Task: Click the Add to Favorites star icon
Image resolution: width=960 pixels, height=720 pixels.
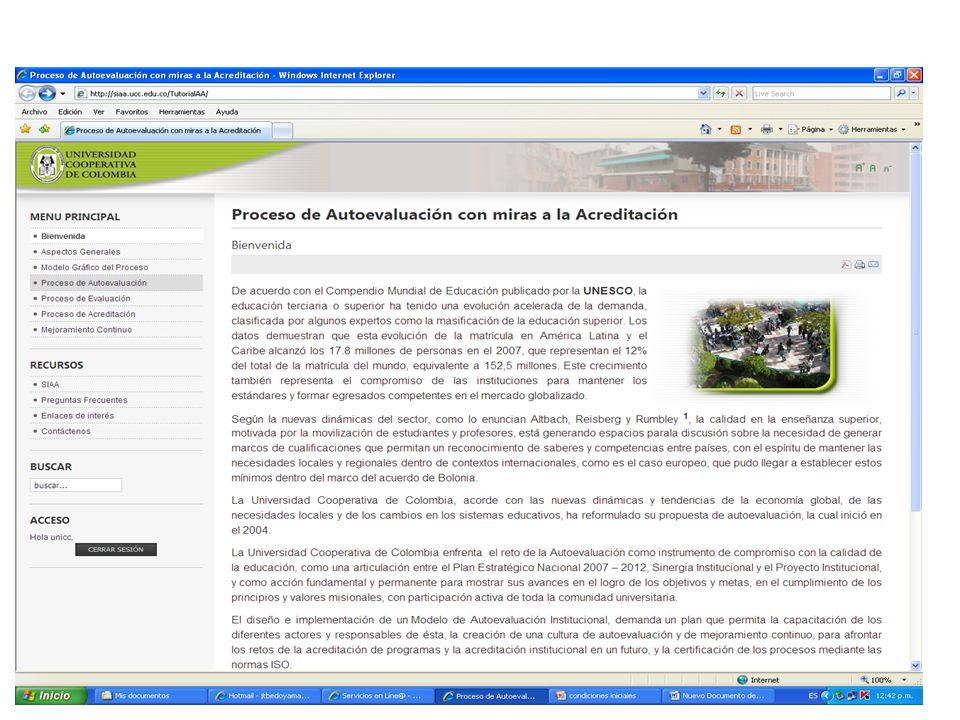Action: (x=45, y=129)
